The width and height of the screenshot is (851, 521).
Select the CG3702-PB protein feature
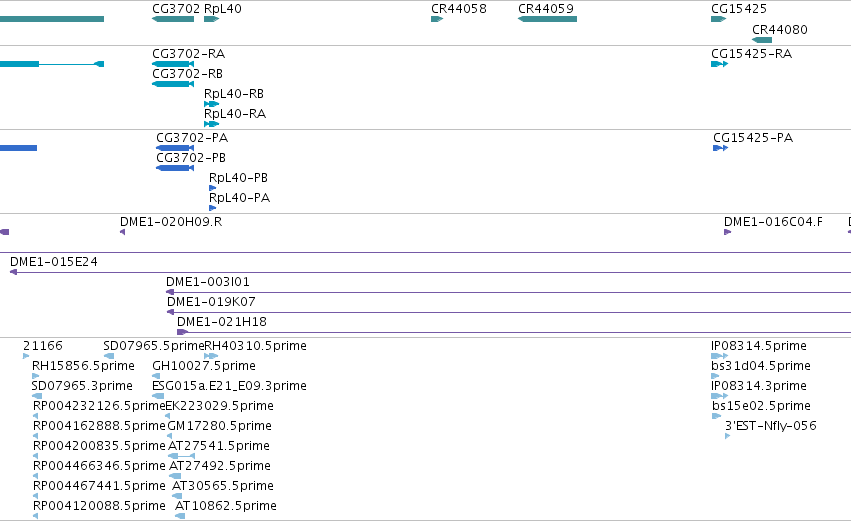point(175,168)
